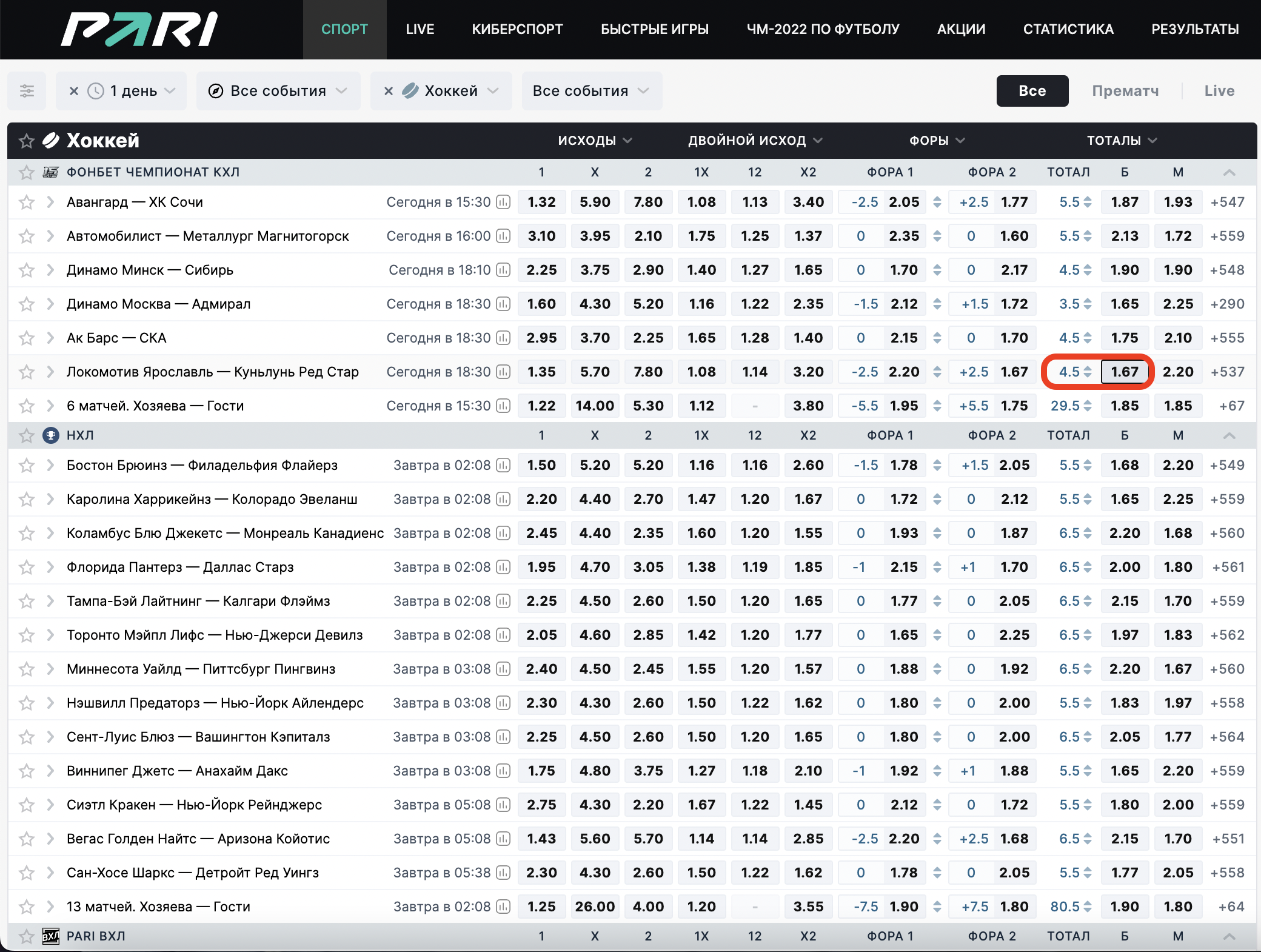The image size is (1261, 952).
Task: Star Флорида Пантерз — Даллас Старз match
Action: pos(26,567)
